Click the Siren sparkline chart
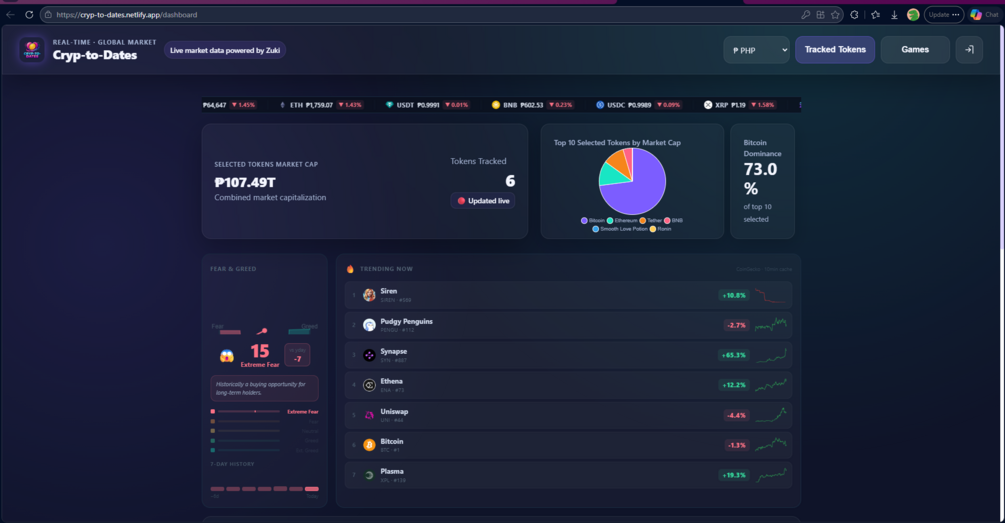This screenshot has height=523, width=1005. point(770,295)
